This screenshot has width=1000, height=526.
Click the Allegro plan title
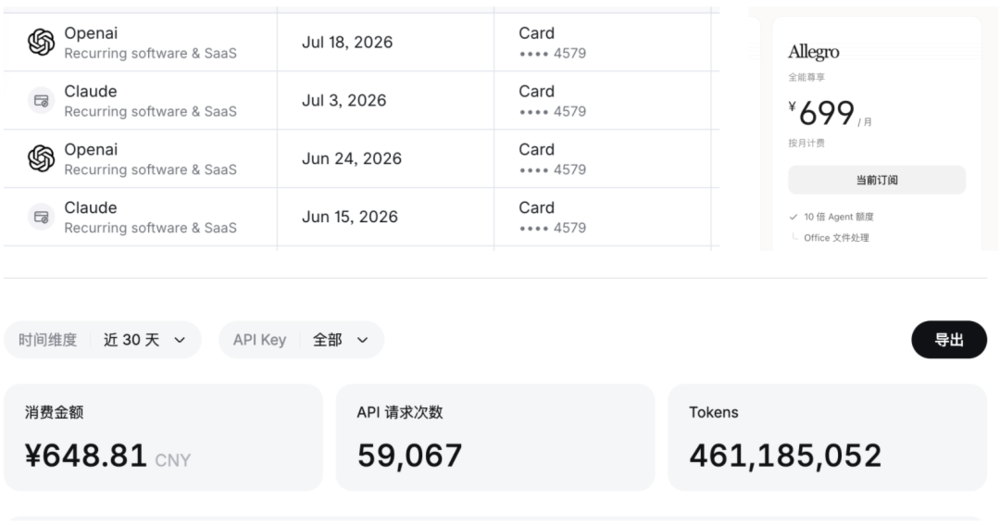813,52
